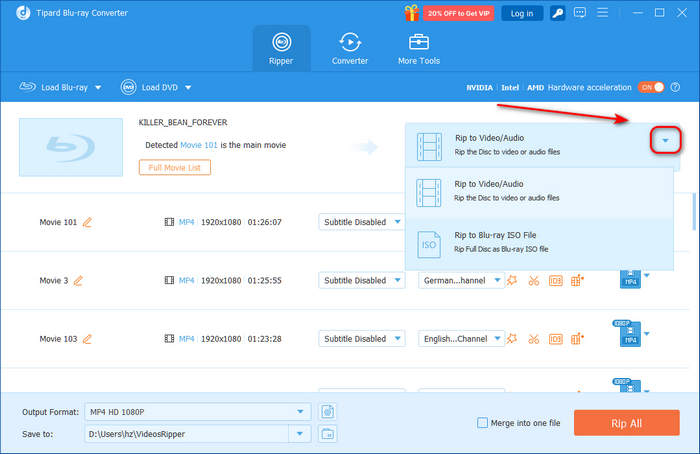Viewport: 700px width, 454px height.
Task: Click the Blu-ray disc thumbnail
Action: point(71,147)
